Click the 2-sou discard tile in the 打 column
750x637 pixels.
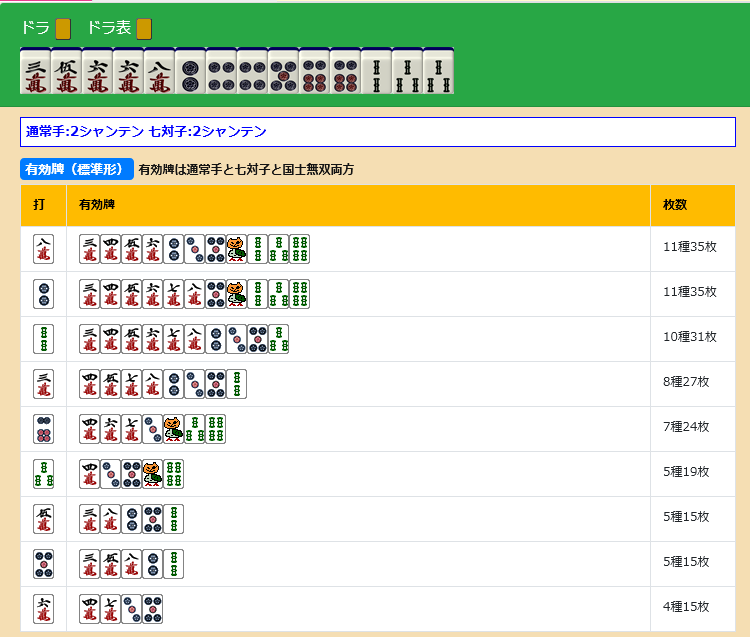coord(43,339)
